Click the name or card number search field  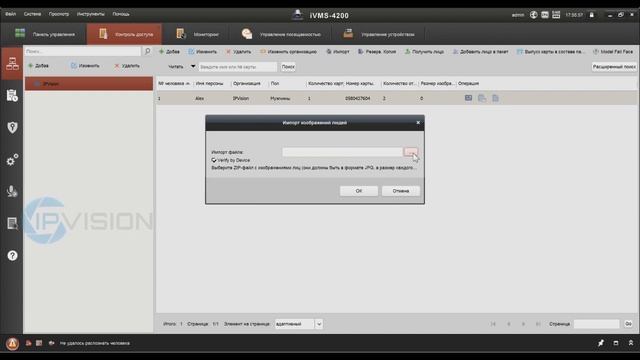coord(238,67)
